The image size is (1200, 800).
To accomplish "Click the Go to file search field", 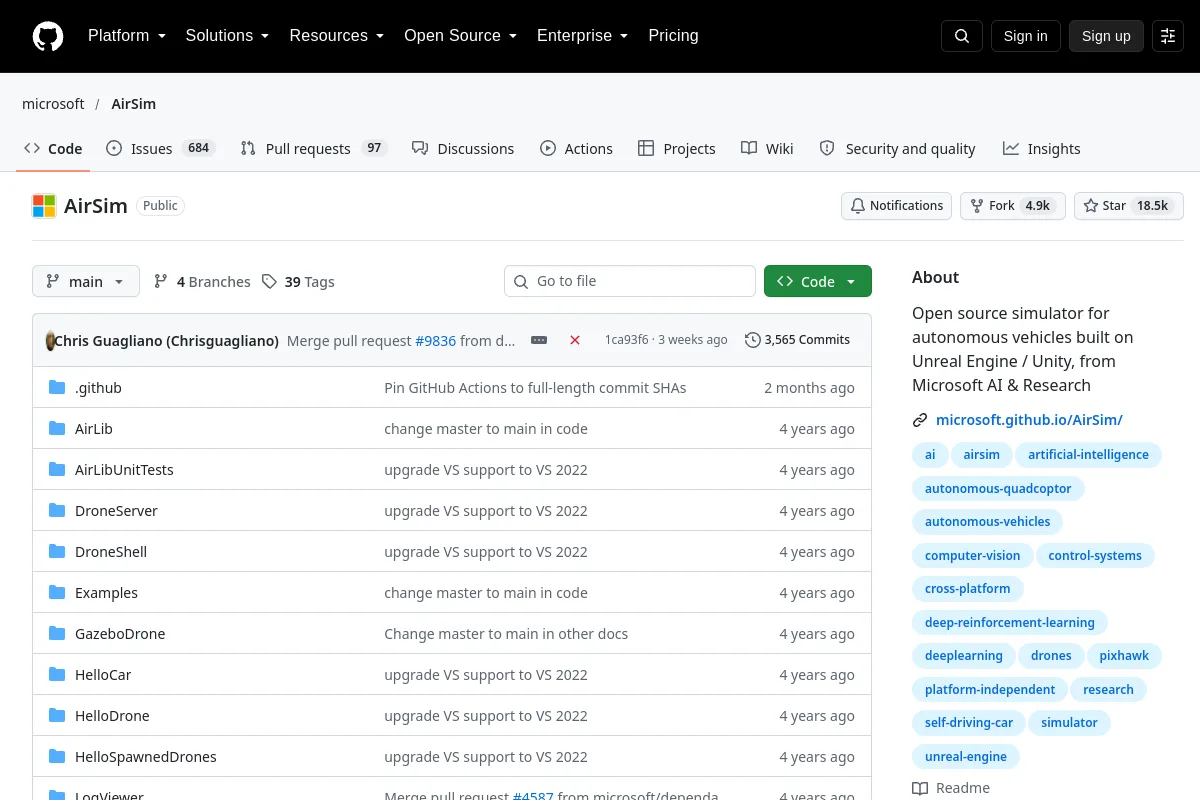I will (630, 282).
